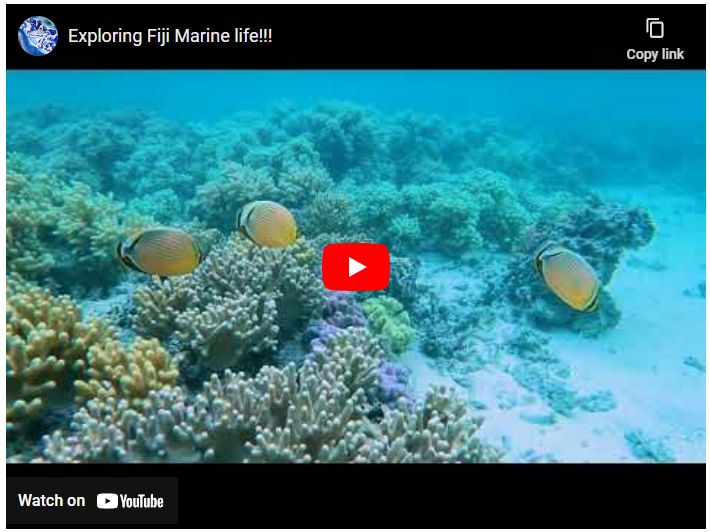This screenshot has height=532, width=710.
Task: Open the channel's globe avatar
Action: (38, 36)
